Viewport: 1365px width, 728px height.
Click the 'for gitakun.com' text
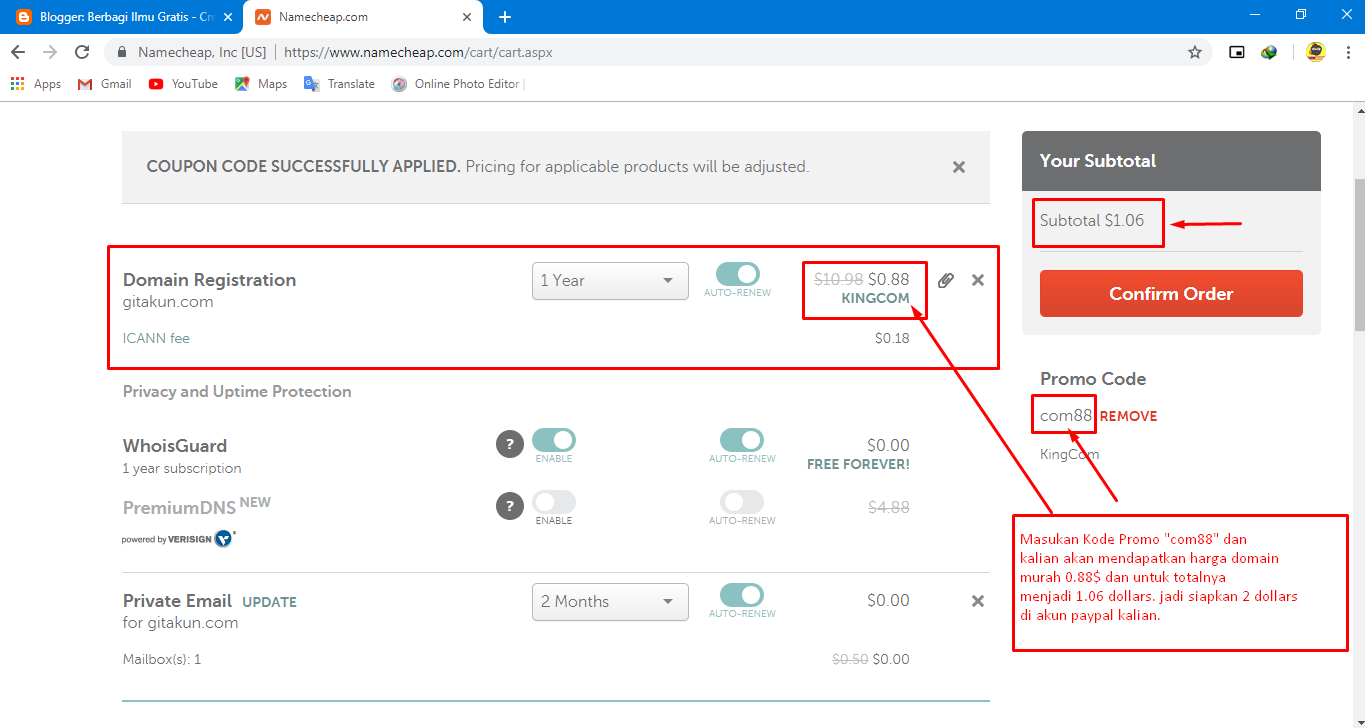[x=181, y=623]
